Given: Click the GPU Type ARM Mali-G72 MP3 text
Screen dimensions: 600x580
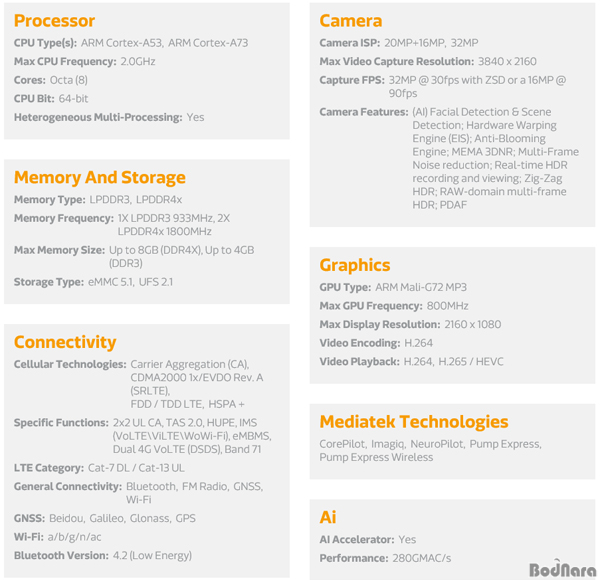Looking at the screenshot, I should click(x=421, y=287).
